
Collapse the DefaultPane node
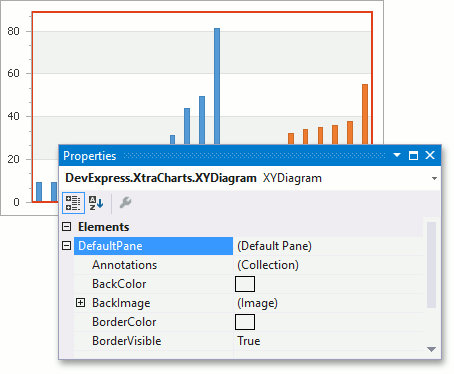click(x=67, y=246)
